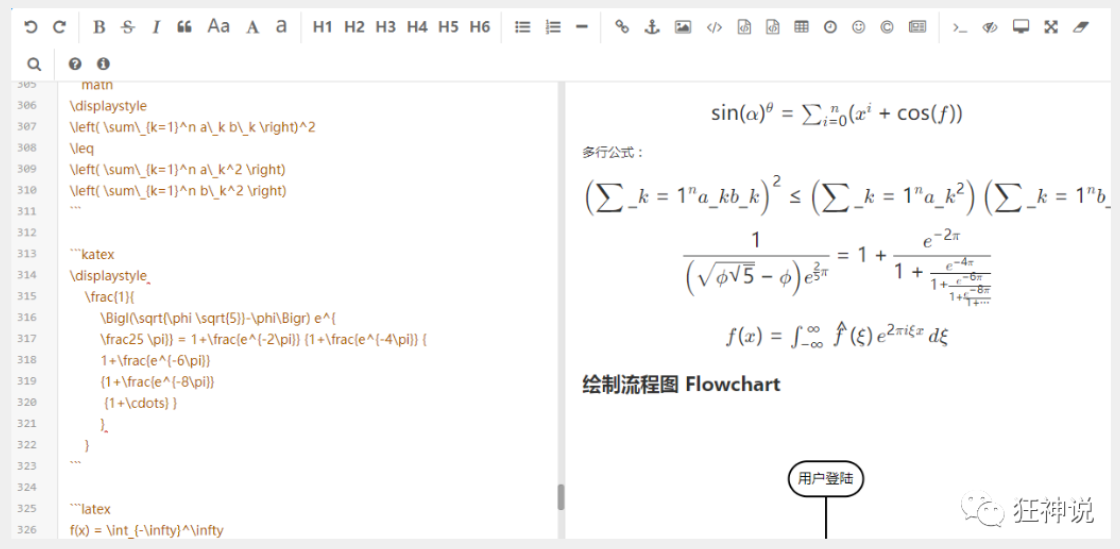Insert an unordered bullet list
Image resolution: width=1120 pixels, height=549 pixels.
pyautogui.click(x=523, y=27)
